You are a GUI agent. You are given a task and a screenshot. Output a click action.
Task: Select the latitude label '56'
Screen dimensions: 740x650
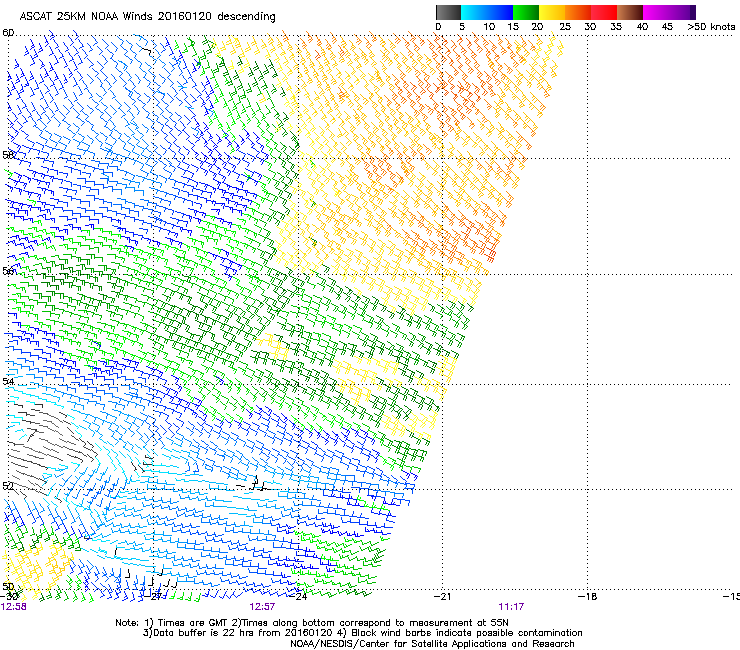point(8,271)
